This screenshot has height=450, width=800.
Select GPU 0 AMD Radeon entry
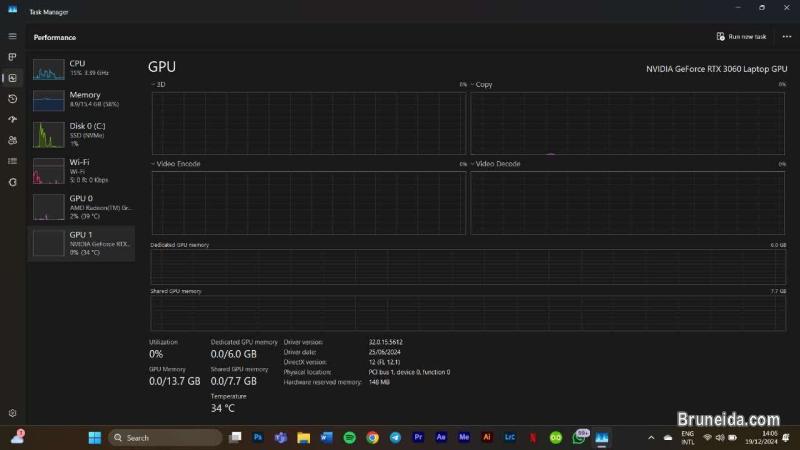81,204
